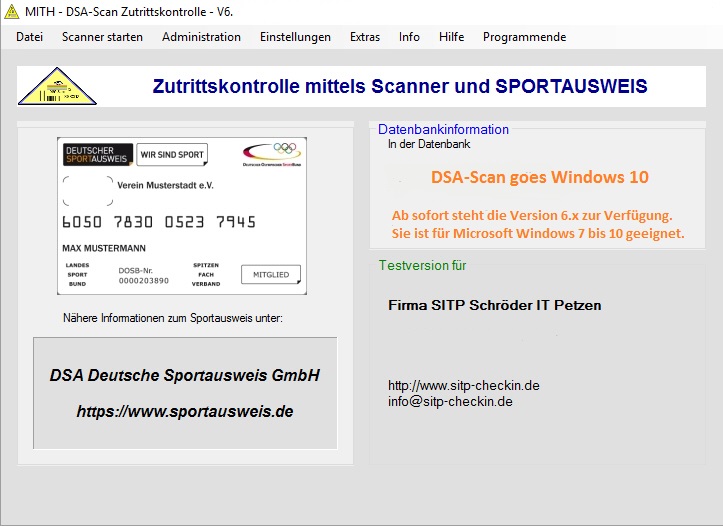Click the Zutrittskontrolle mittels Scanner banner heading
Image resolution: width=723 pixels, height=526 pixels.
pos(400,86)
